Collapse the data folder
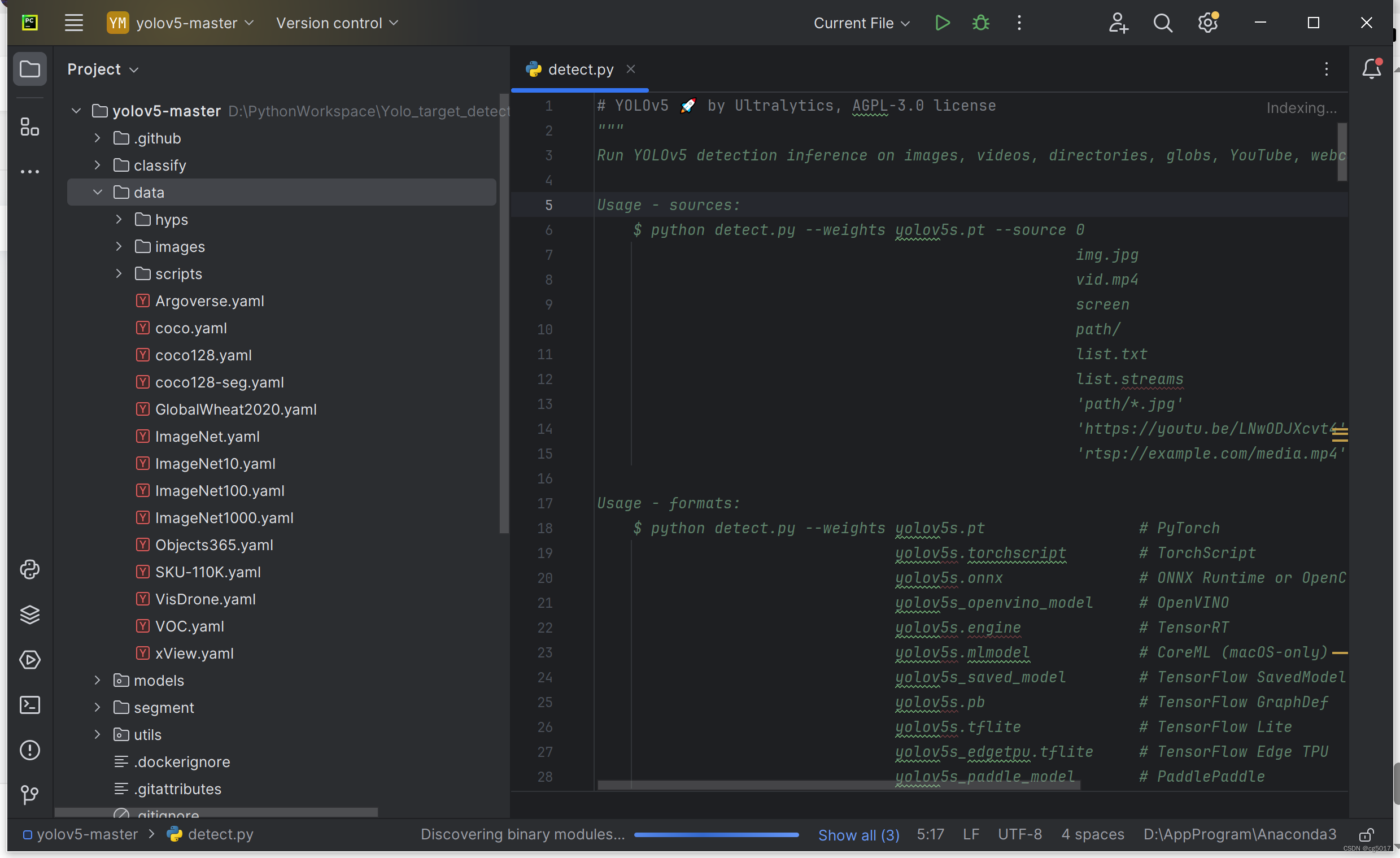This screenshot has width=1400, height=858. click(98, 193)
